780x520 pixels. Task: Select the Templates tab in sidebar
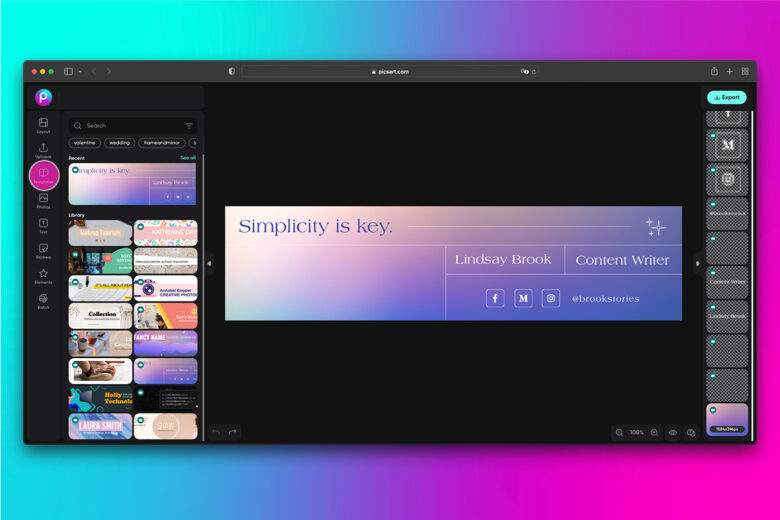(x=43, y=175)
